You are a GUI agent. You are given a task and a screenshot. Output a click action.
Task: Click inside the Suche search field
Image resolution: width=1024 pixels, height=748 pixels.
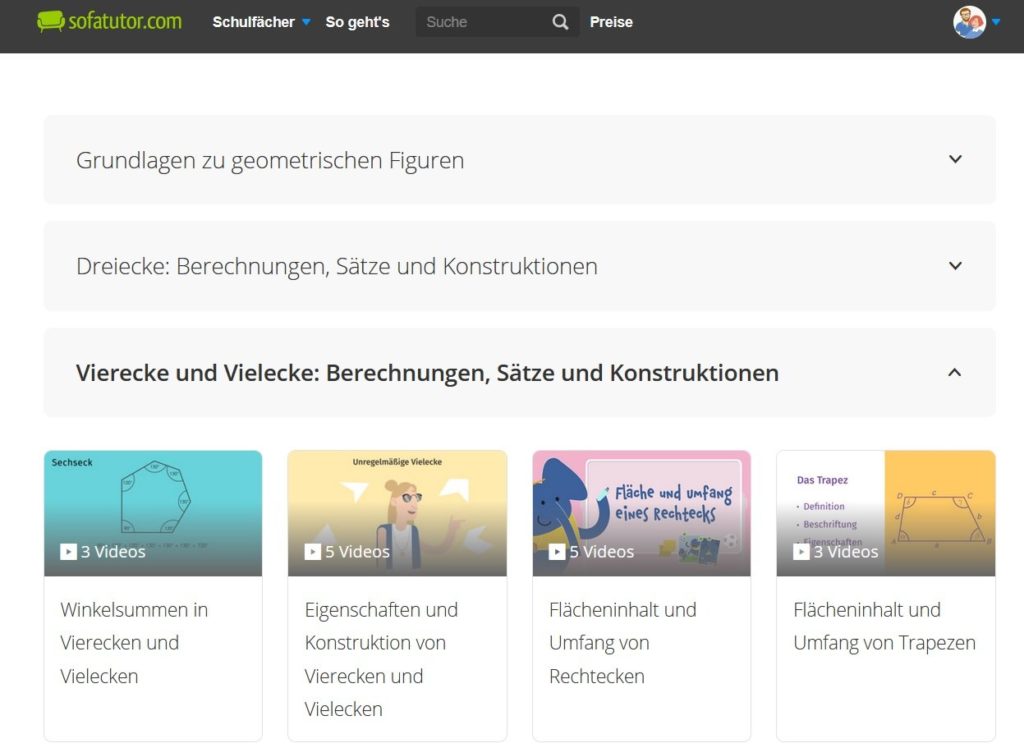(480, 21)
